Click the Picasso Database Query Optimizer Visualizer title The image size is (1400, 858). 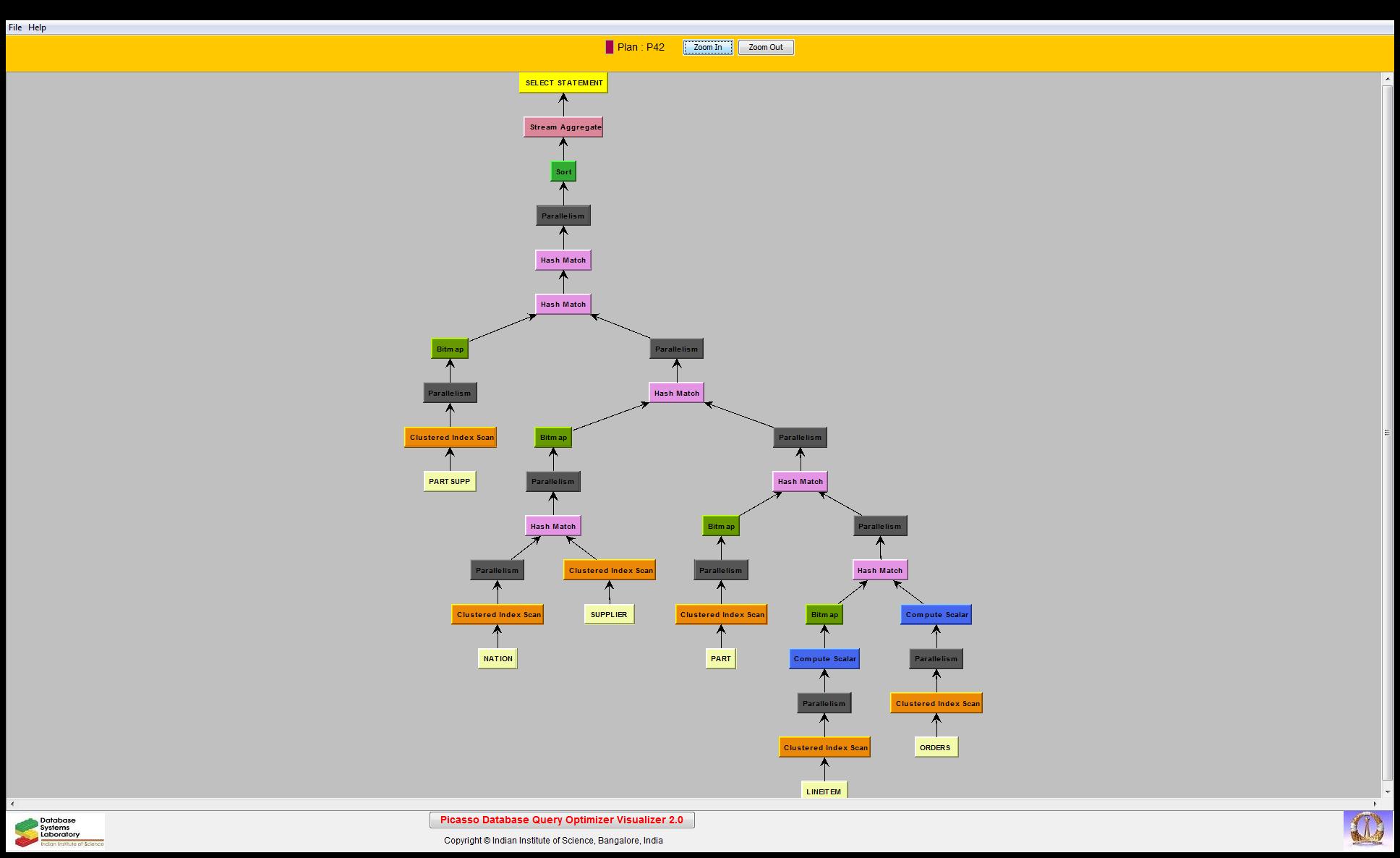pos(562,820)
